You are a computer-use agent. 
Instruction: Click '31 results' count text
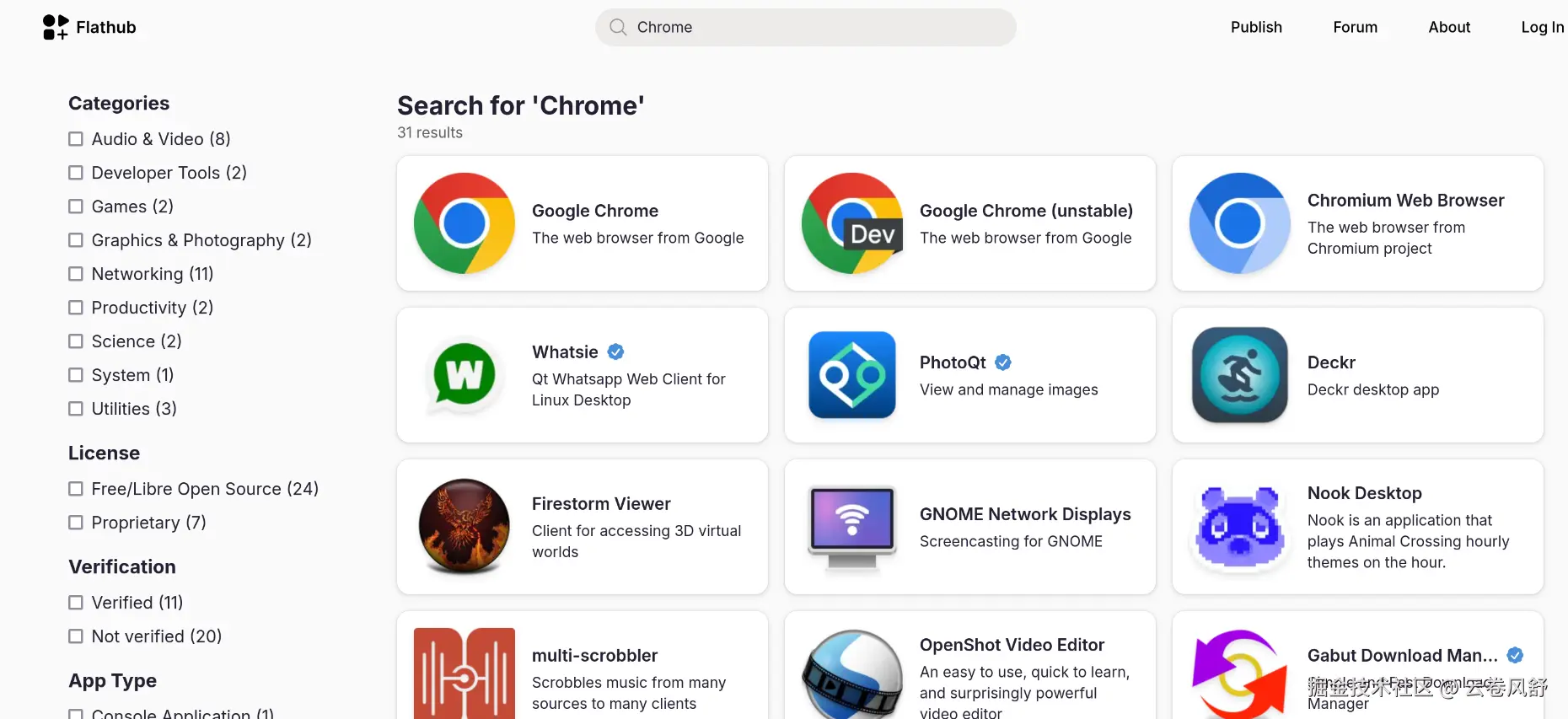point(430,132)
